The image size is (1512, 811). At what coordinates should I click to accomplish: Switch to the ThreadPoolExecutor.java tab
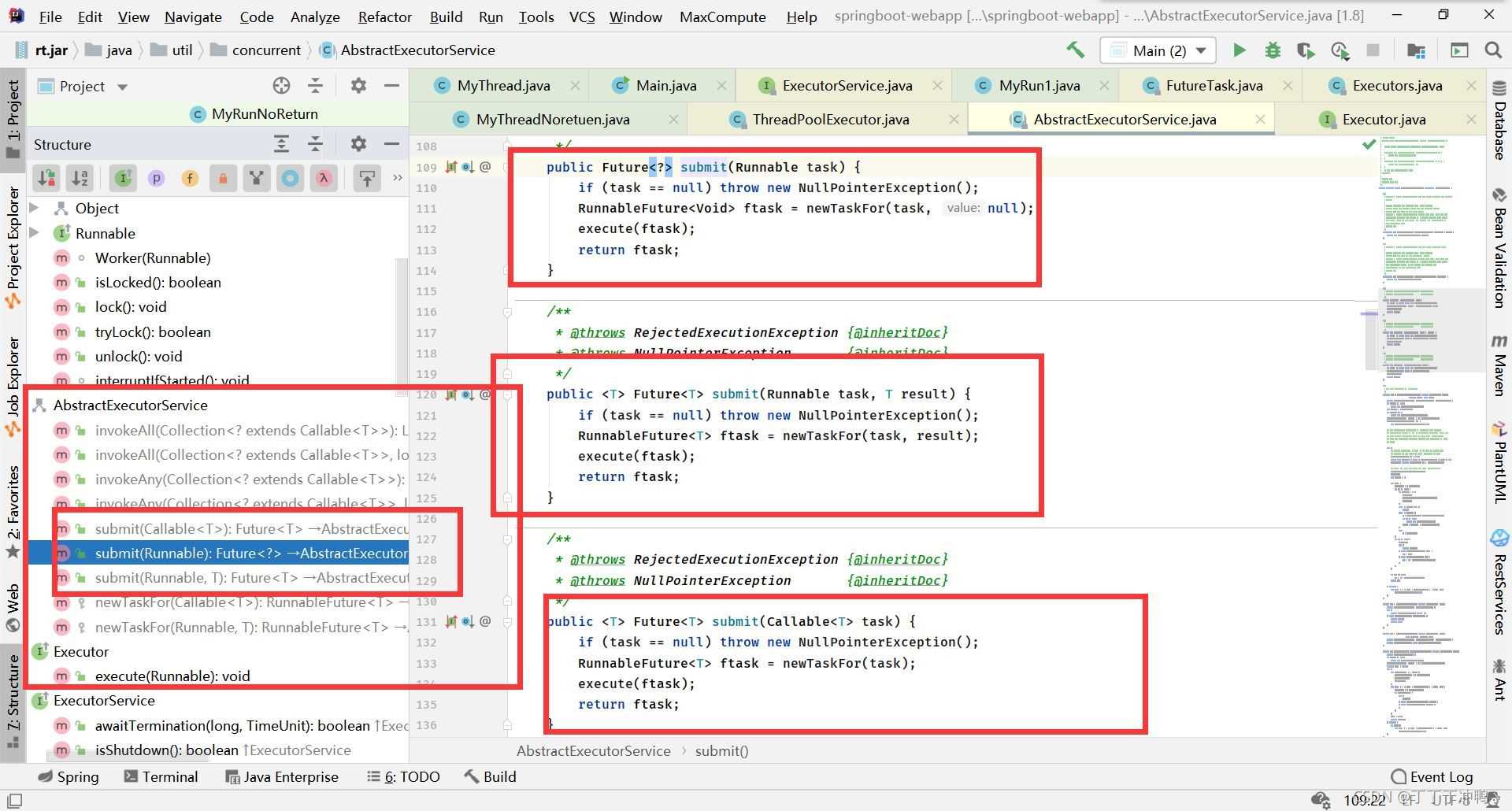coord(830,120)
